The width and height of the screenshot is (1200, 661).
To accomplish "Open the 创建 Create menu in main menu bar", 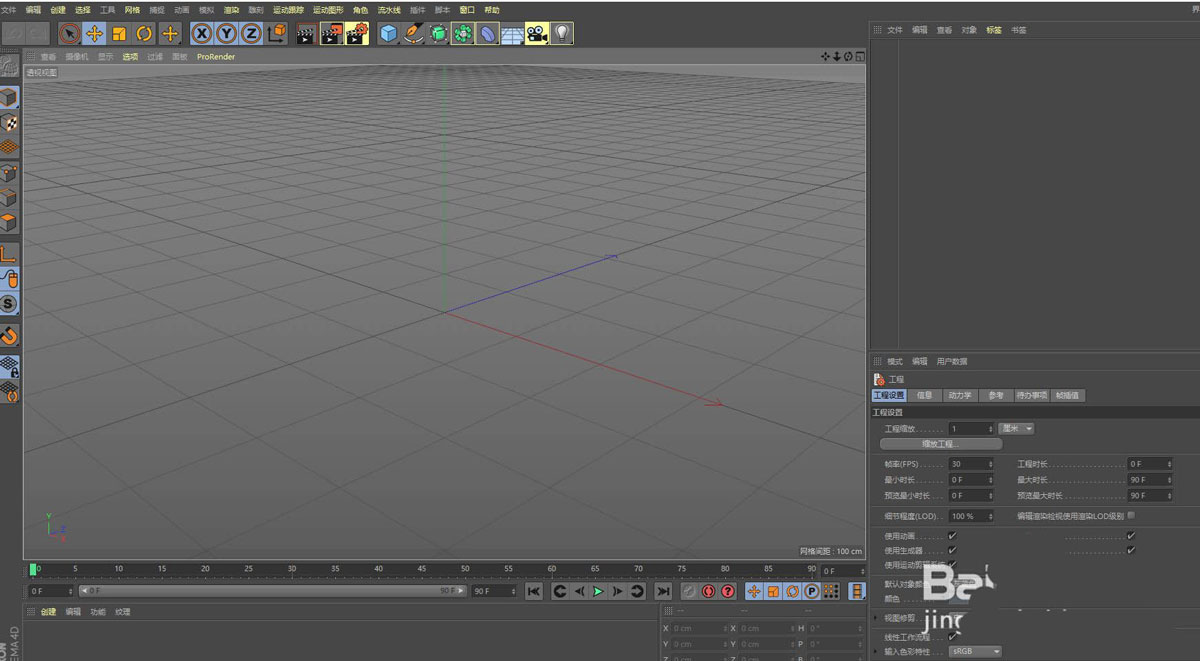I will [x=58, y=10].
